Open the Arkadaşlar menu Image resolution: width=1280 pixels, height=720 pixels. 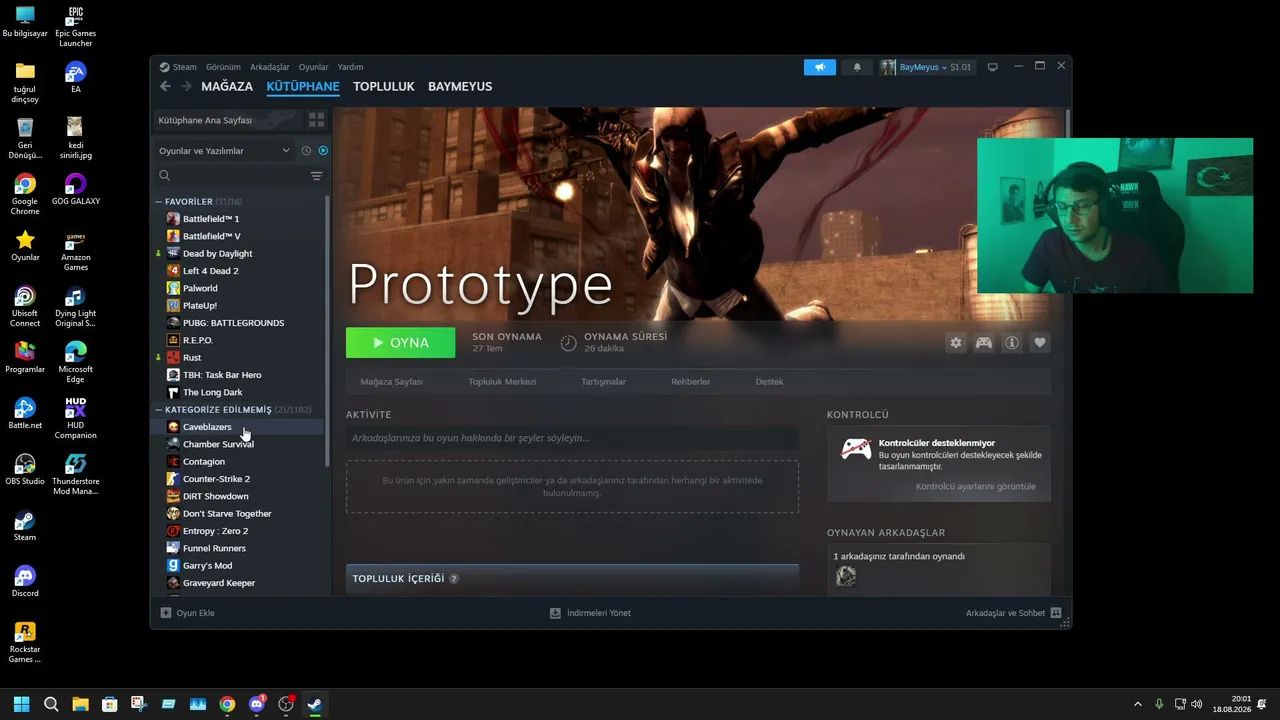(x=270, y=67)
